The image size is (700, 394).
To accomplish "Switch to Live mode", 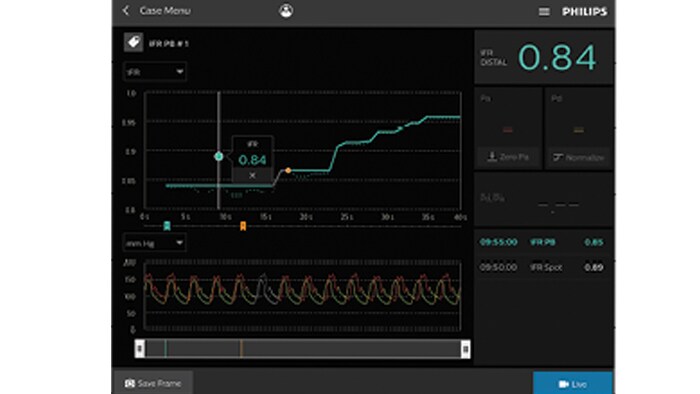I will point(573,384).
